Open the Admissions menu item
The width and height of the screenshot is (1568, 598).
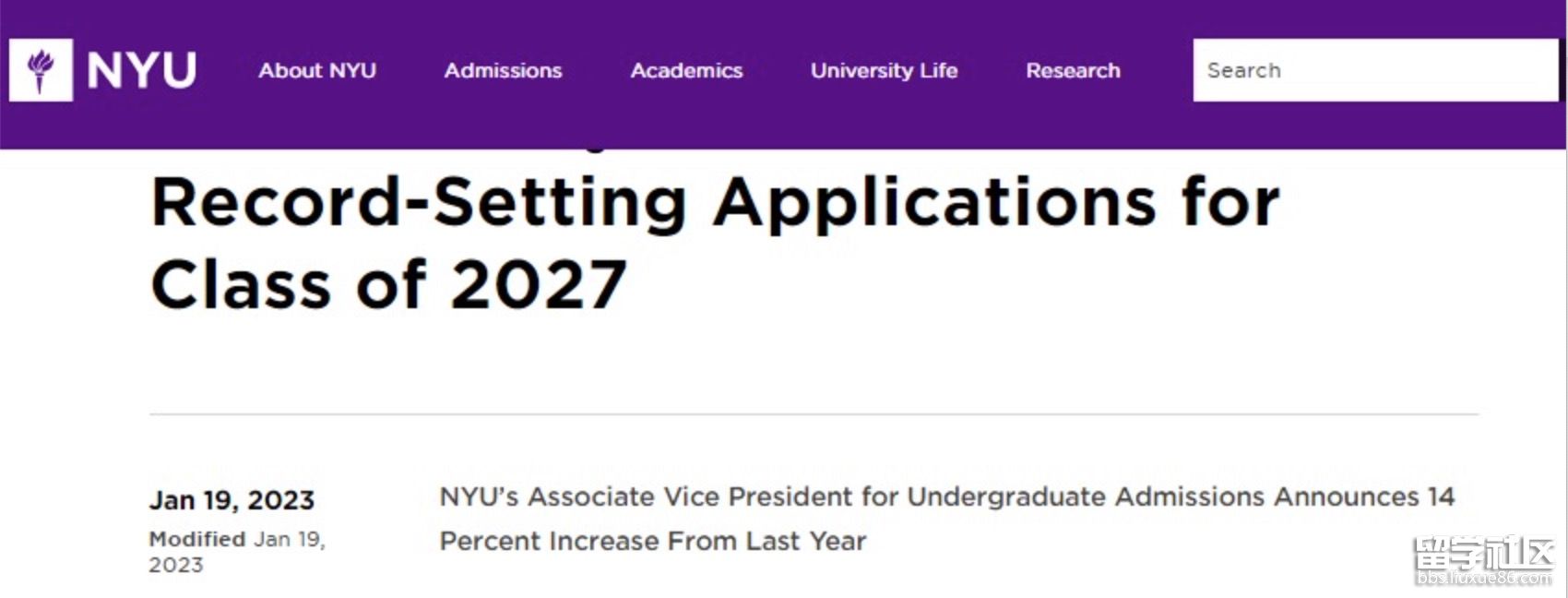(x=503, y=70)
